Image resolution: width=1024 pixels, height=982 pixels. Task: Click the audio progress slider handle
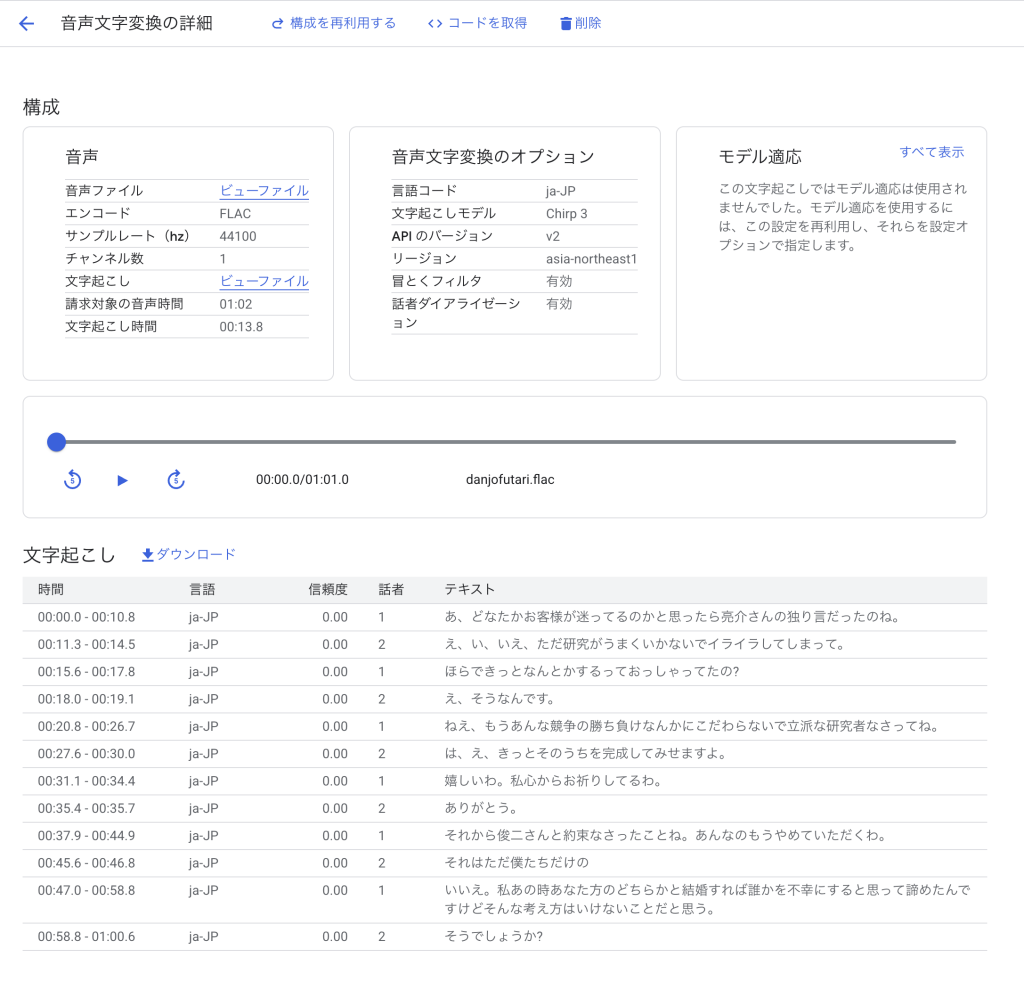click(x=57, y=442)
